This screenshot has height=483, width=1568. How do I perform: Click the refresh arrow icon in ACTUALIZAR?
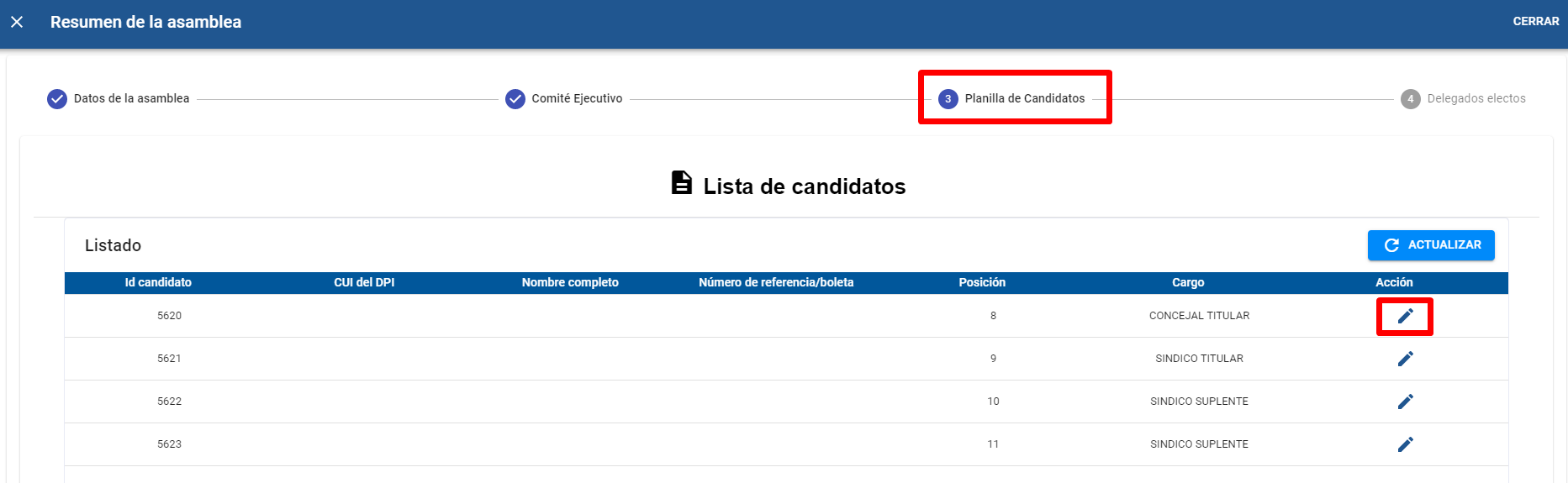tap(1391, 245)
